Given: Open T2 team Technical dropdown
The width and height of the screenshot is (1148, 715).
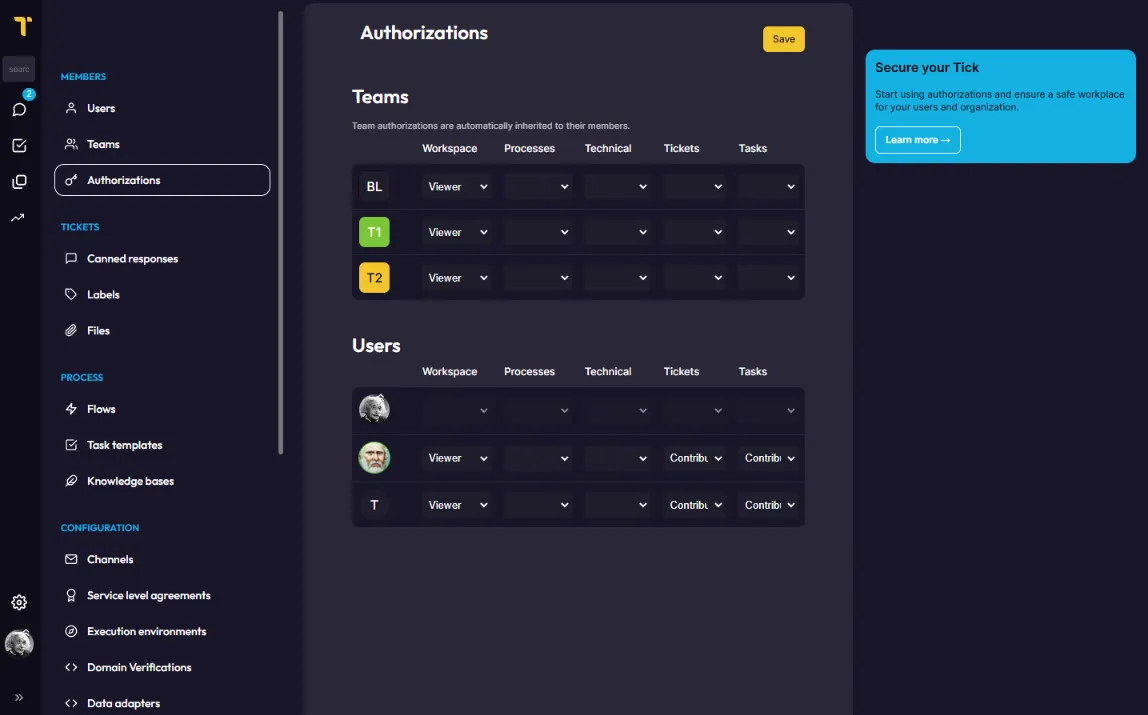Looking at the screenshot, I should 616,277.
